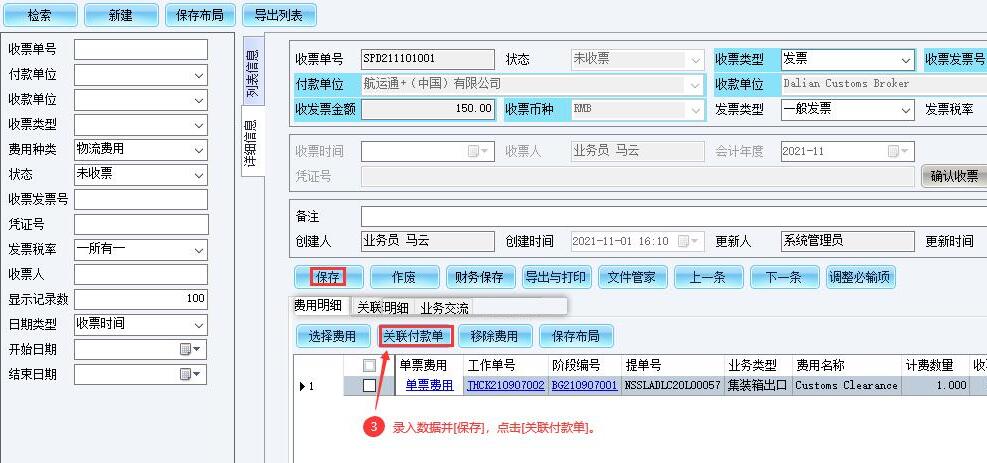
Task: Open the 收票时间 calendar picker icon
Action: 474,151
